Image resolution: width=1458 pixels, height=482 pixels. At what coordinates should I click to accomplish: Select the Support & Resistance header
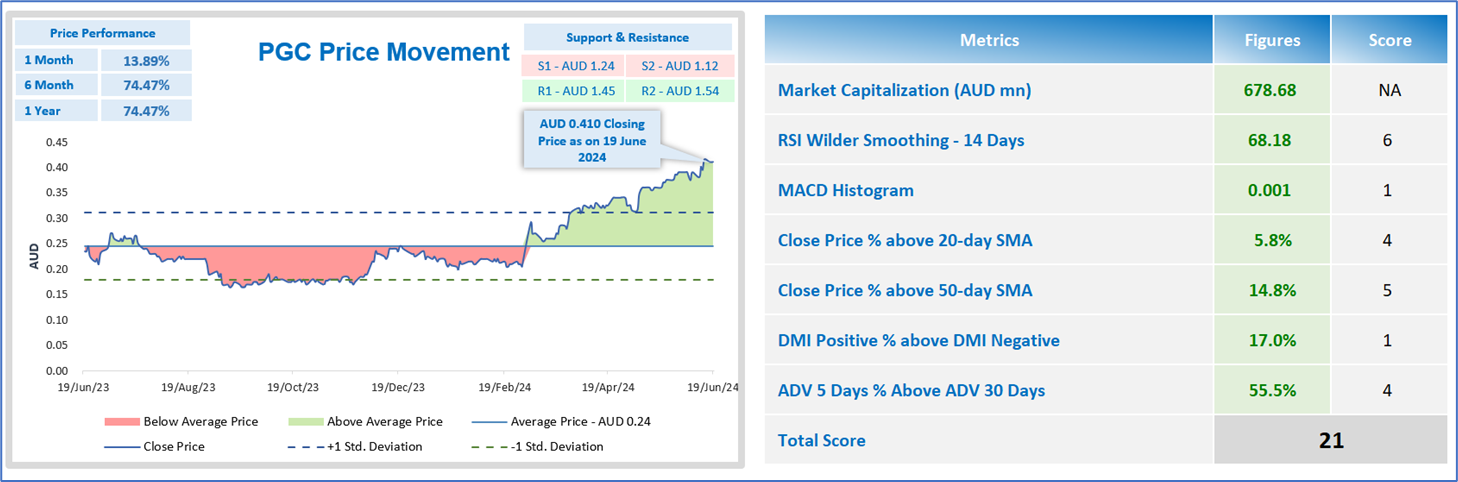point(627,38)
